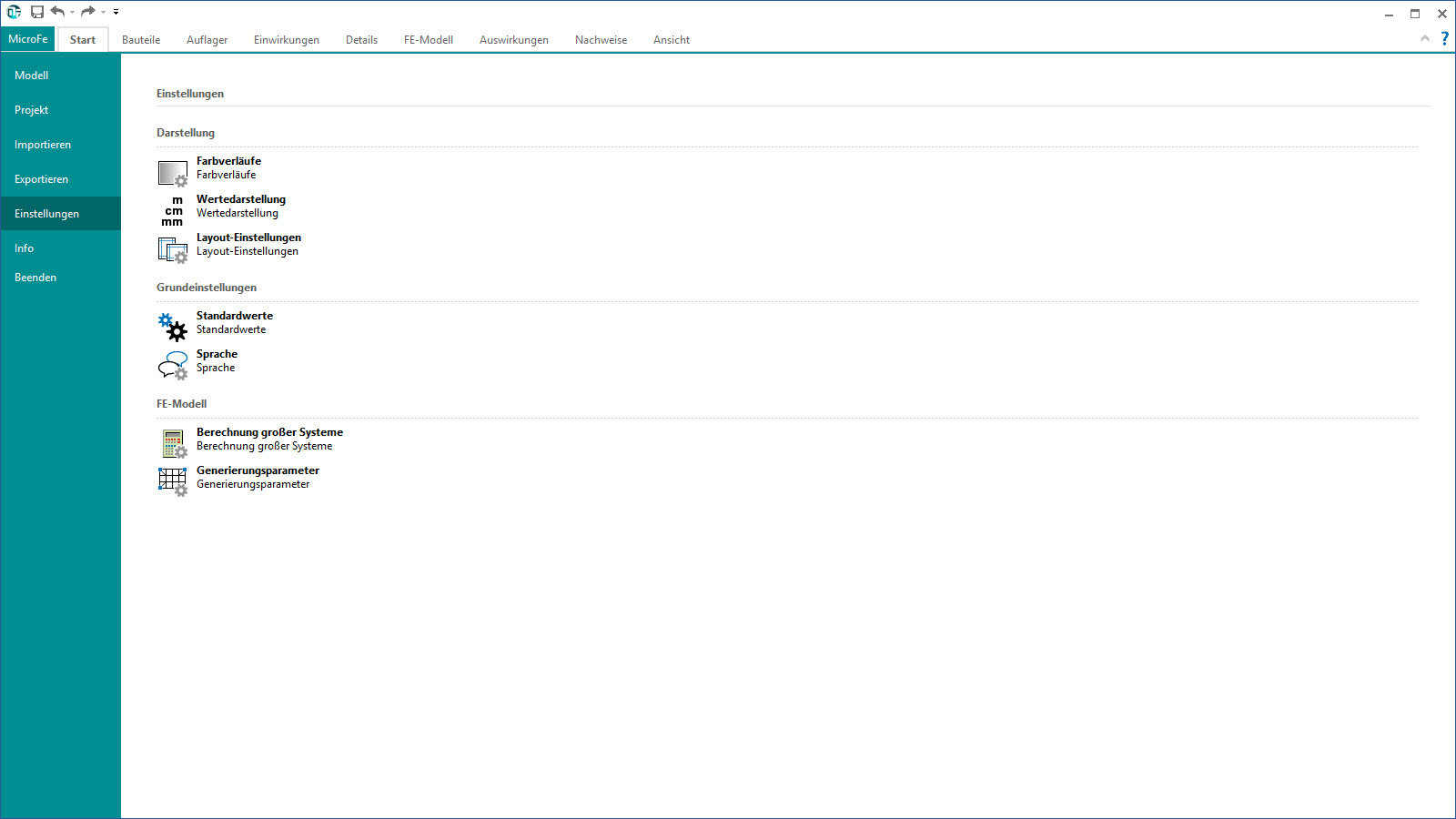The image size is (1456, 819).
Task: Click the Layout-Einstellungen icon
Action: pos(173,249)
